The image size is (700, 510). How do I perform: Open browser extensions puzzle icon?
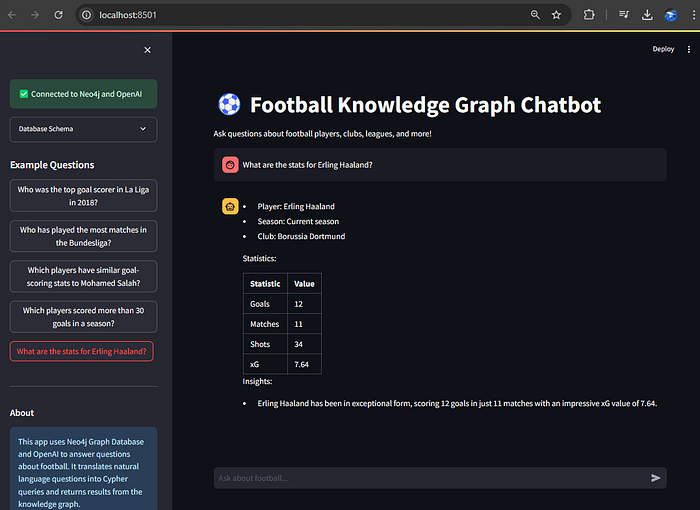(589, 15)
